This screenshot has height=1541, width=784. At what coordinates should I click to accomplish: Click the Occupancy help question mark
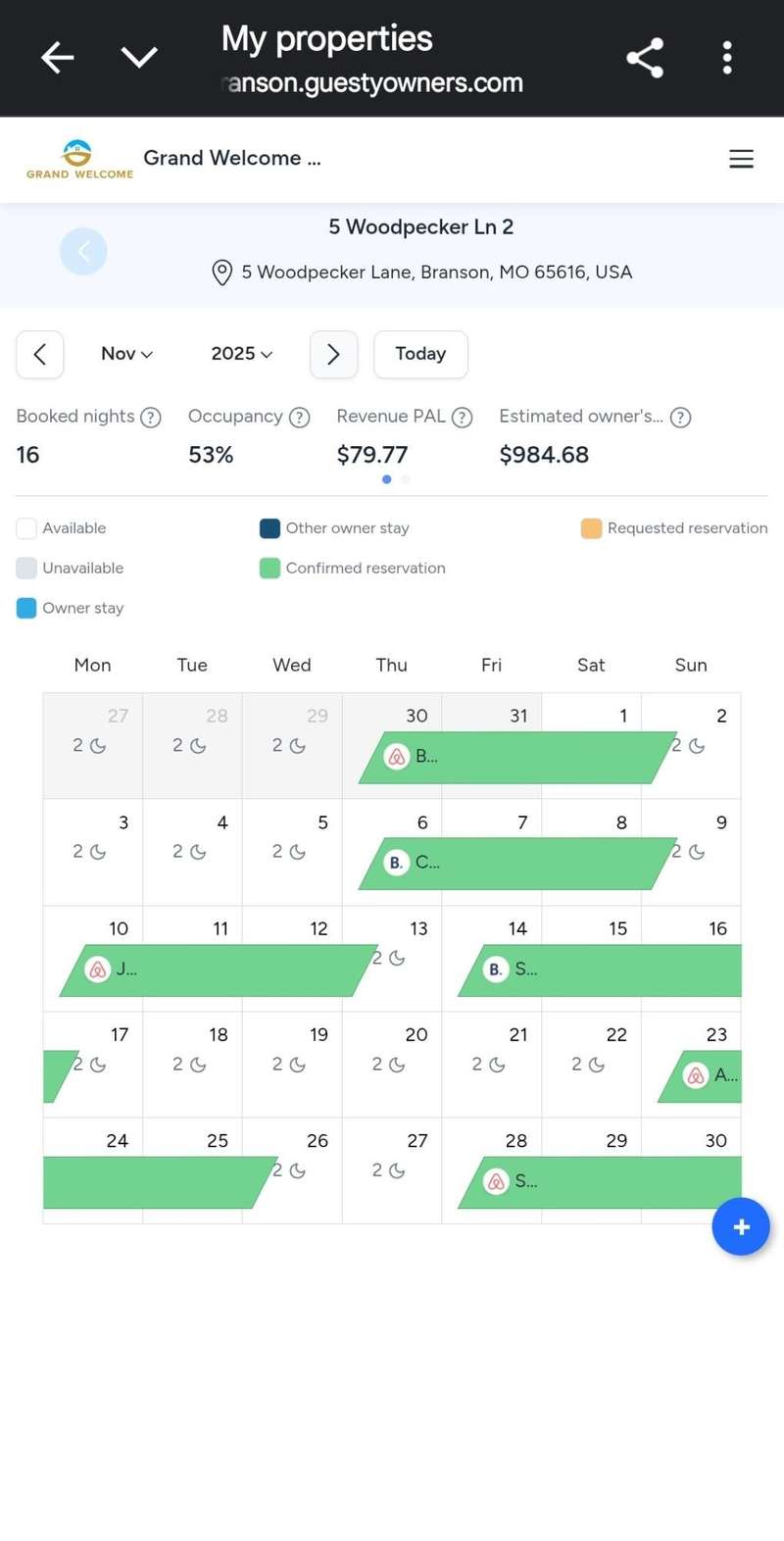coord(300,418)
